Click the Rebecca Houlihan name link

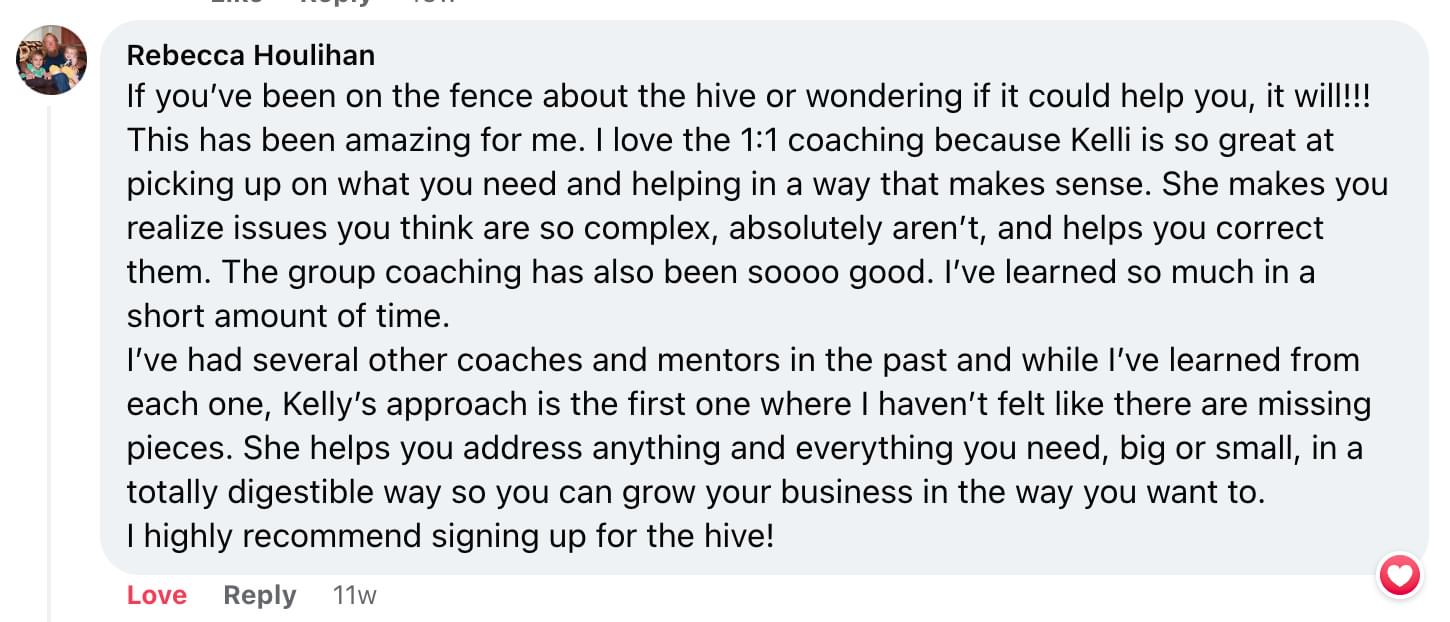[x=250, y=55]
